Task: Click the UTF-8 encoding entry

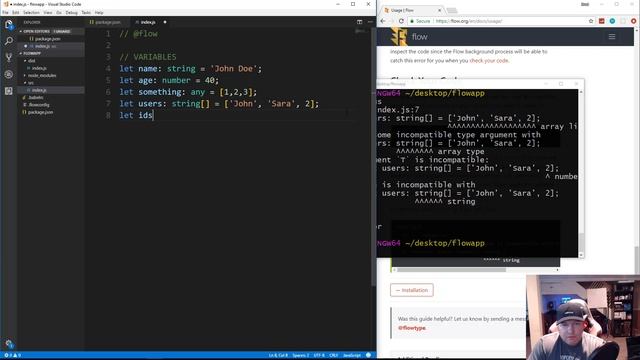Action: [x=319, y=356]
